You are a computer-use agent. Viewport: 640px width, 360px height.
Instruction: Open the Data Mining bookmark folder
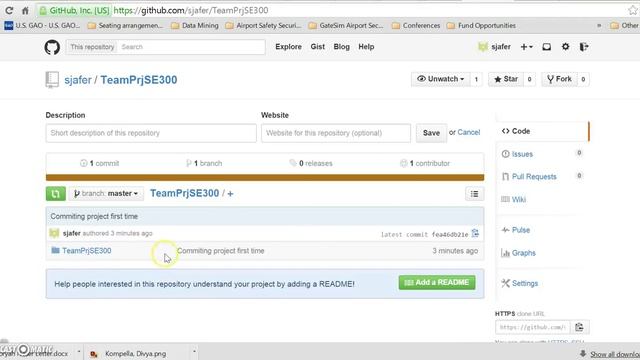195,25
